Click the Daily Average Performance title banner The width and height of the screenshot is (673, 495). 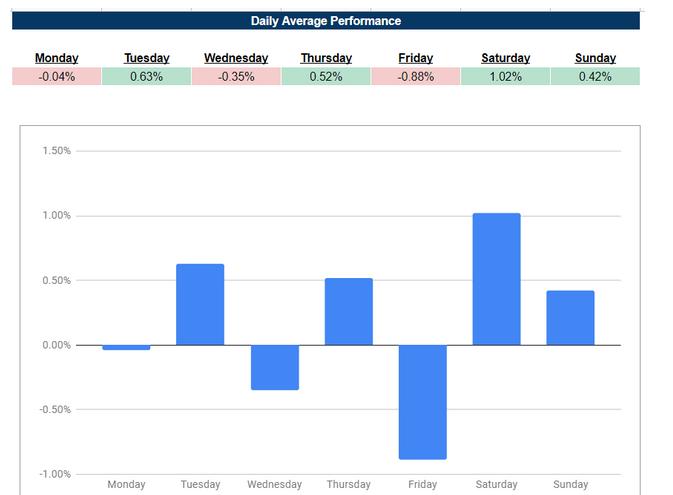[325, 21]
